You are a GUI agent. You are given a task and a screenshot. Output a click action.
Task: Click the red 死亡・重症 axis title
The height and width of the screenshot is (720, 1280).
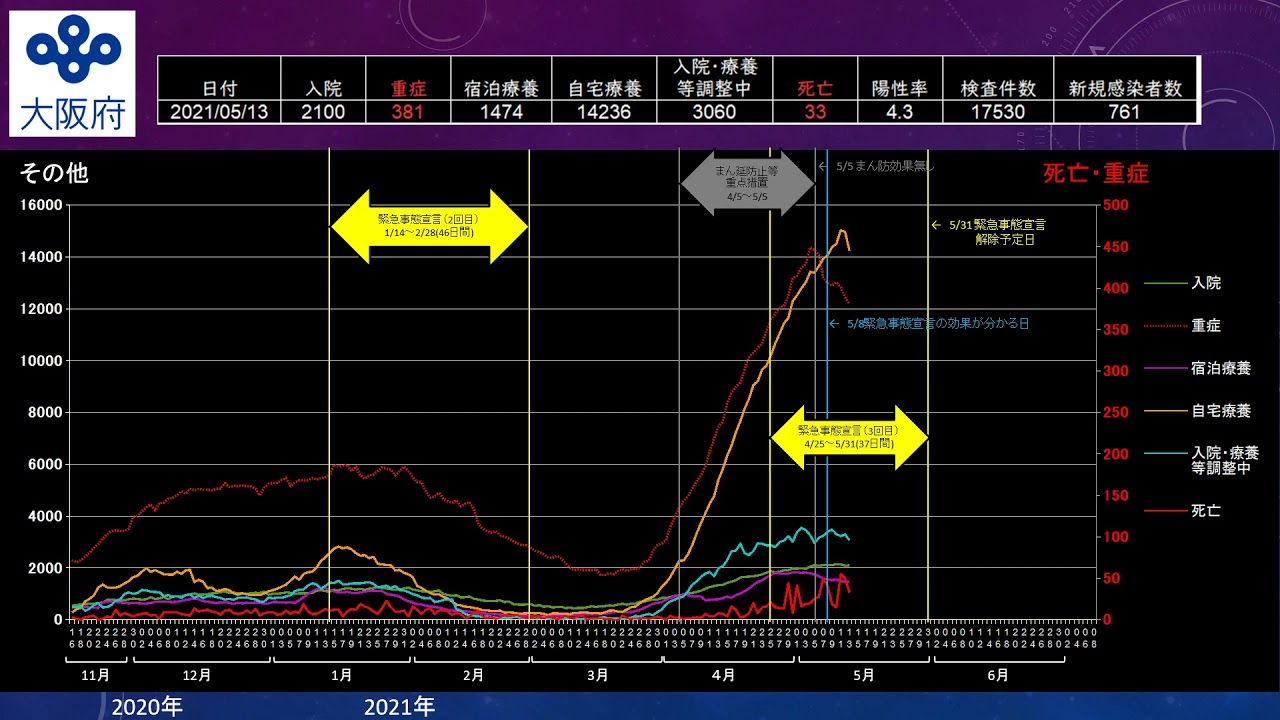point(1096,174)
